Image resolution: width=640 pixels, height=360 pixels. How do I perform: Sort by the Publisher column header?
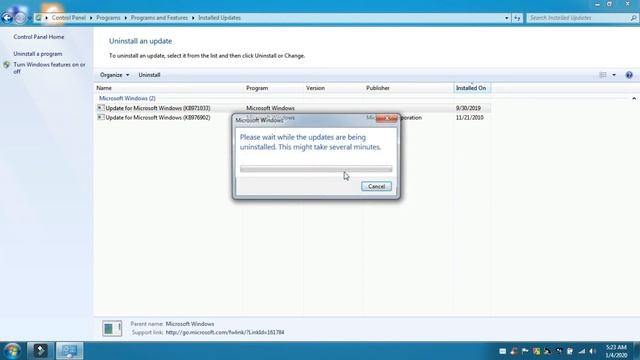click(x=408, y=88)
